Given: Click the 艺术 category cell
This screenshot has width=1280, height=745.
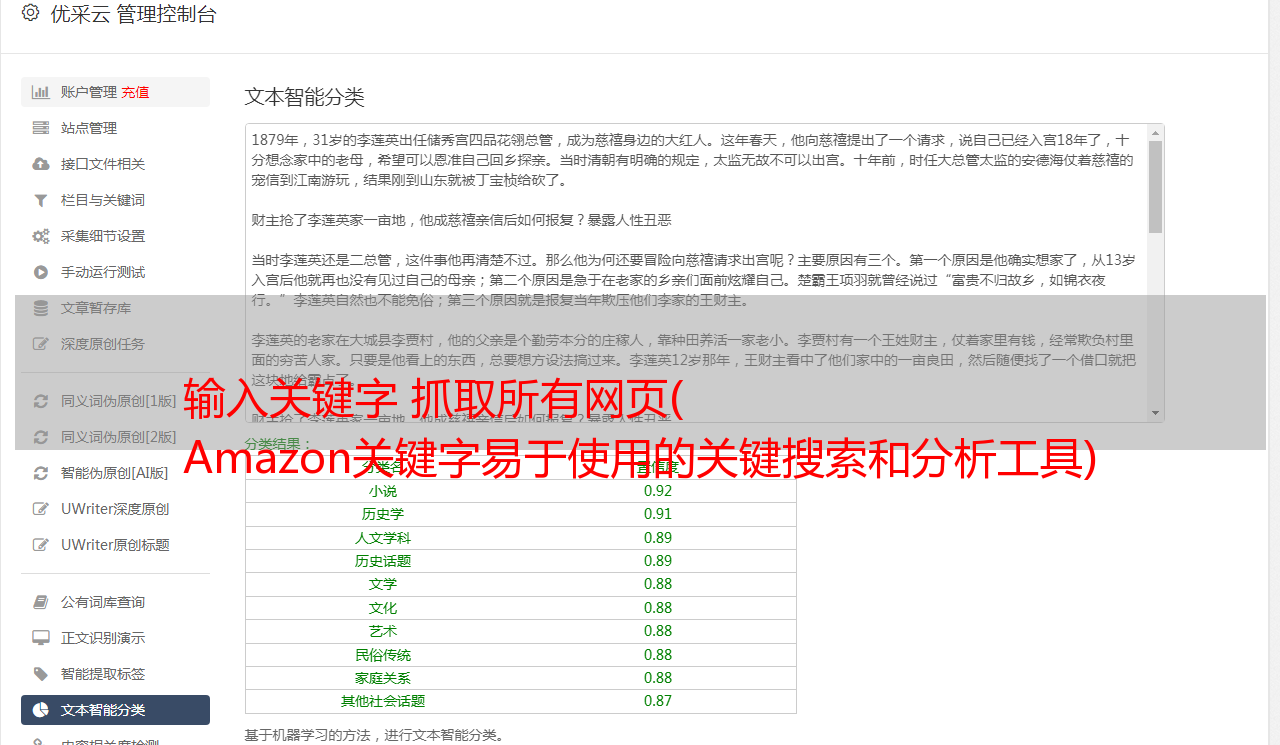Looking at the screenshot, I should 383,631.
